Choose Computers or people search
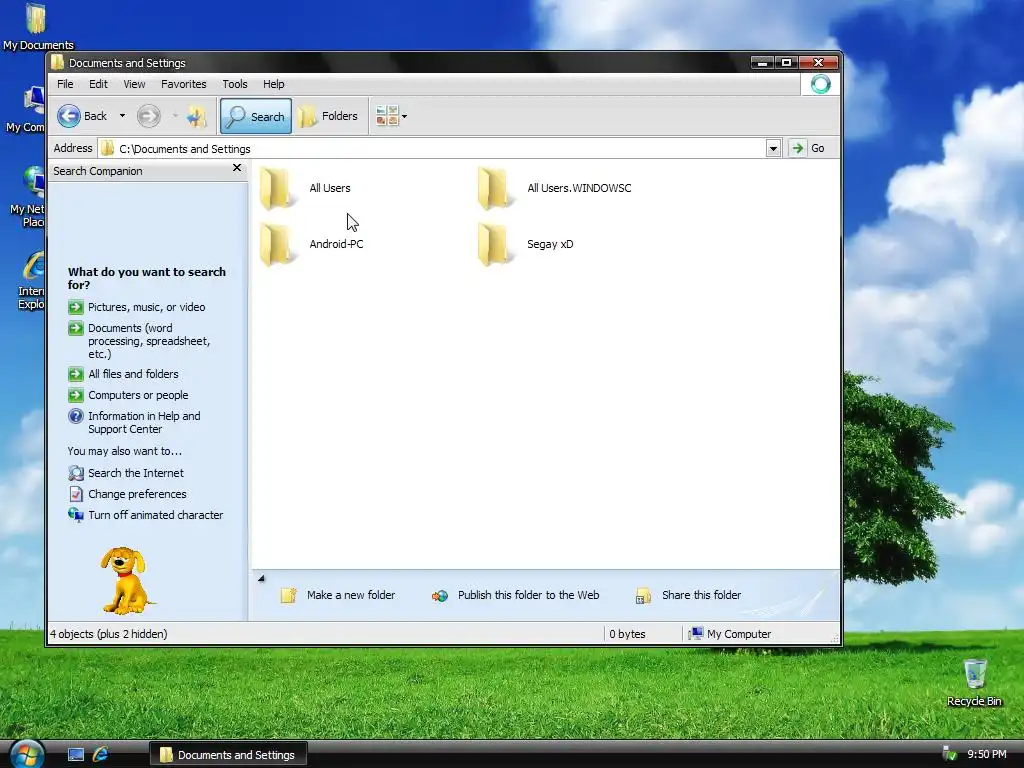Image resolution: width=1024 pixels, height=768 pixels. (138, 395)
